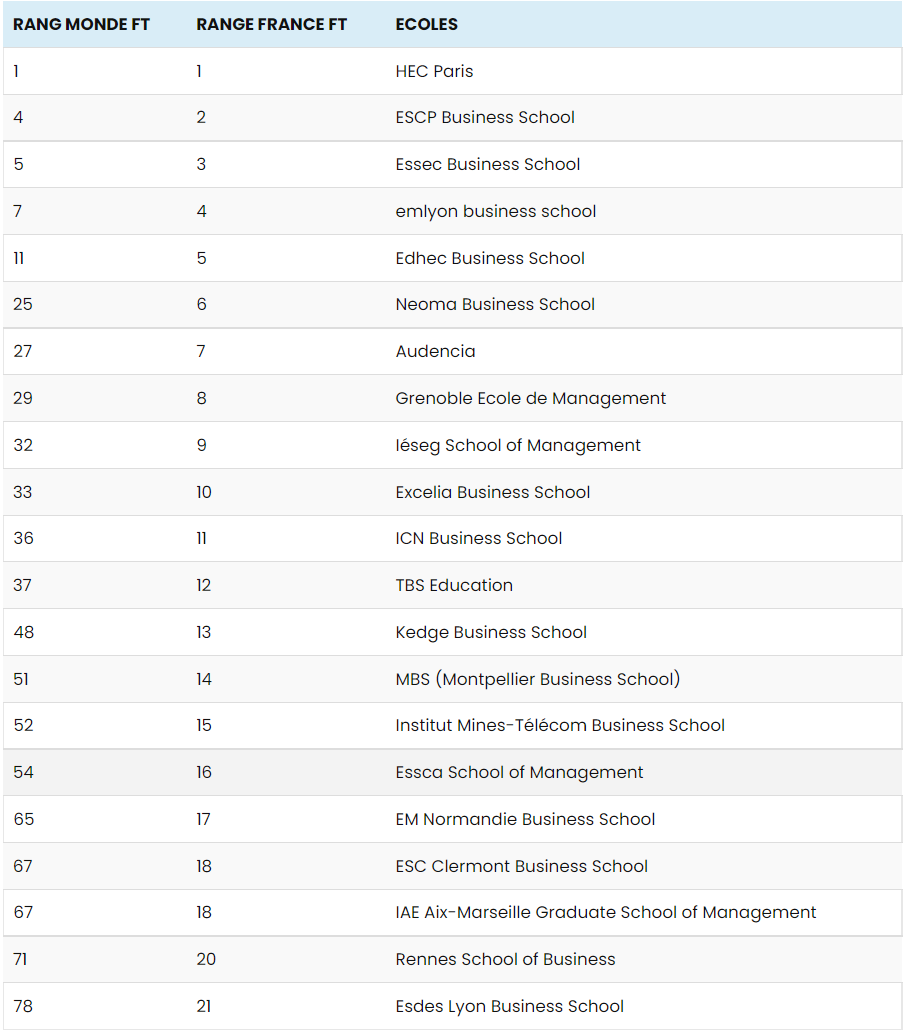Select TBS Education in the schools column
Viewport: 908px width, 1035px height.
pos(454,585)
